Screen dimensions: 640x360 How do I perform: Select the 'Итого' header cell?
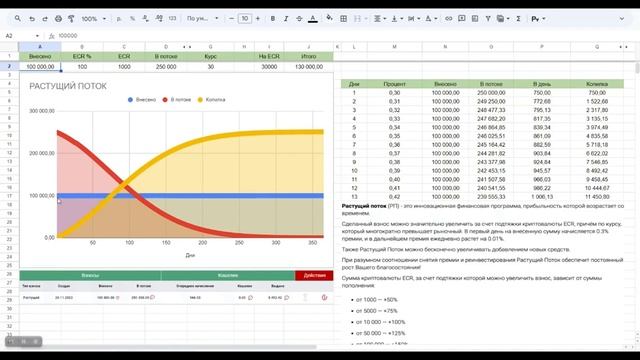coord(309,56)
